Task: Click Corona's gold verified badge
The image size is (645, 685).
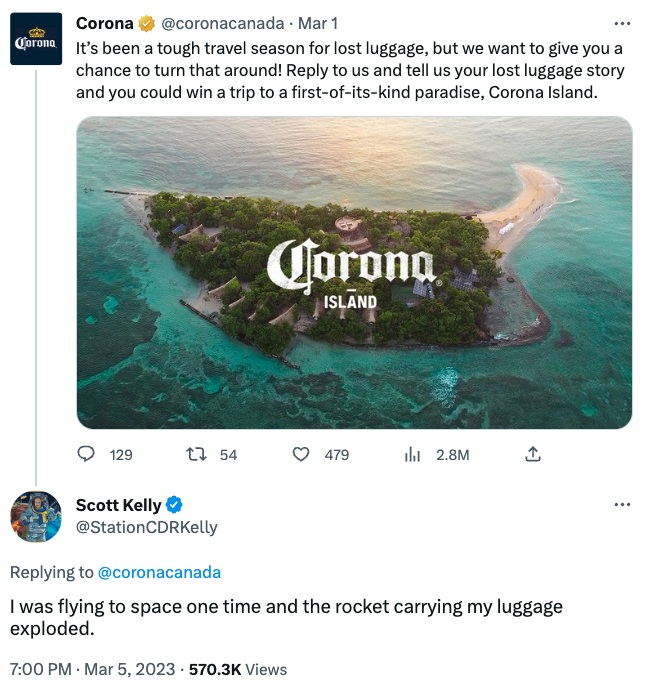Action: pyautogui.click(x=146, y=24)
